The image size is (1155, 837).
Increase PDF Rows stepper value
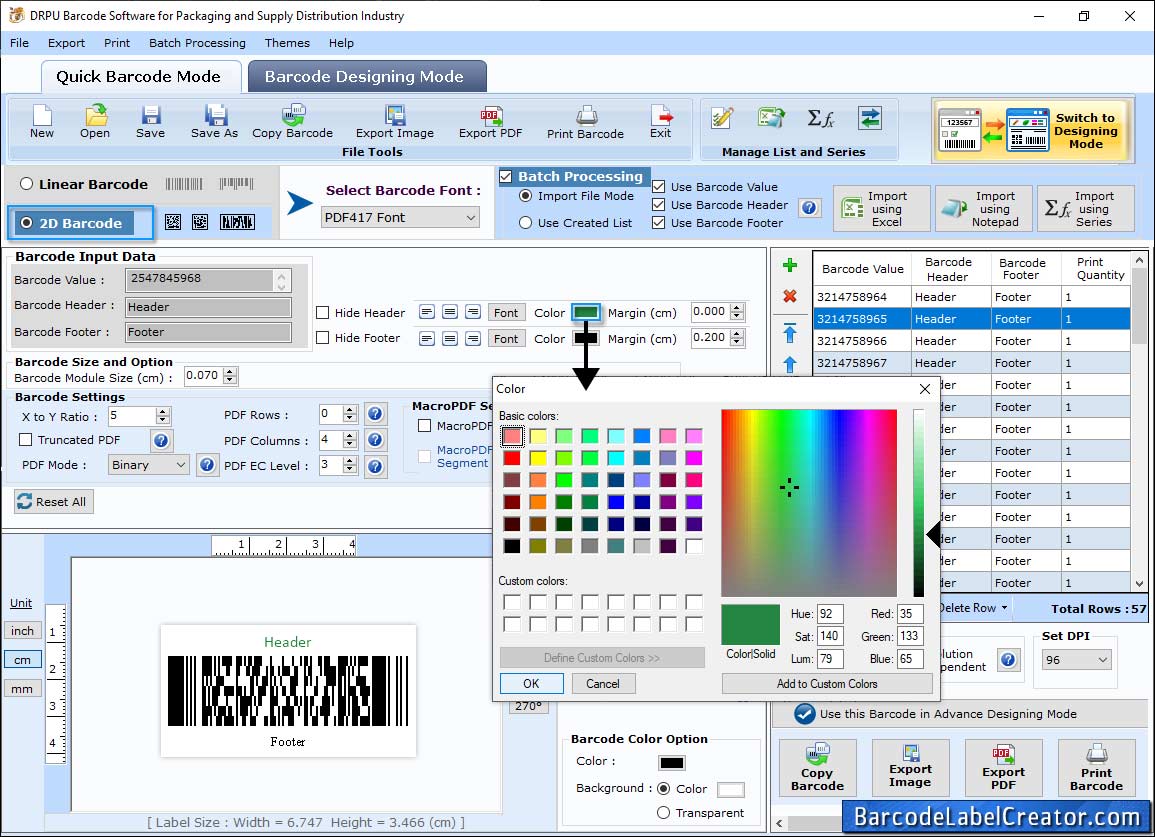[x=351, y=410]
